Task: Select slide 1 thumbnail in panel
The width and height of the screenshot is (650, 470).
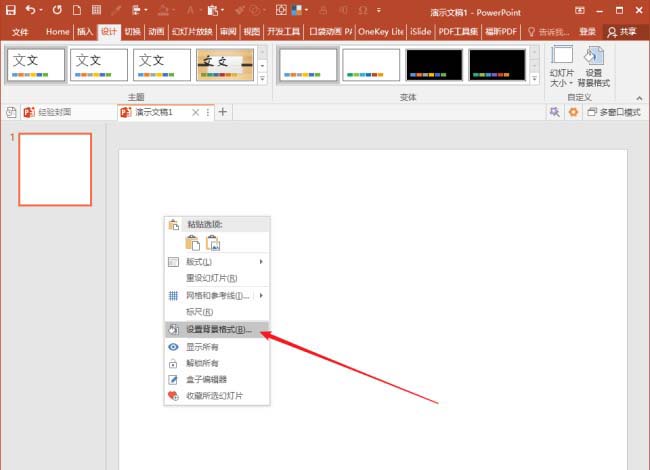Action: tap(55, 169)
